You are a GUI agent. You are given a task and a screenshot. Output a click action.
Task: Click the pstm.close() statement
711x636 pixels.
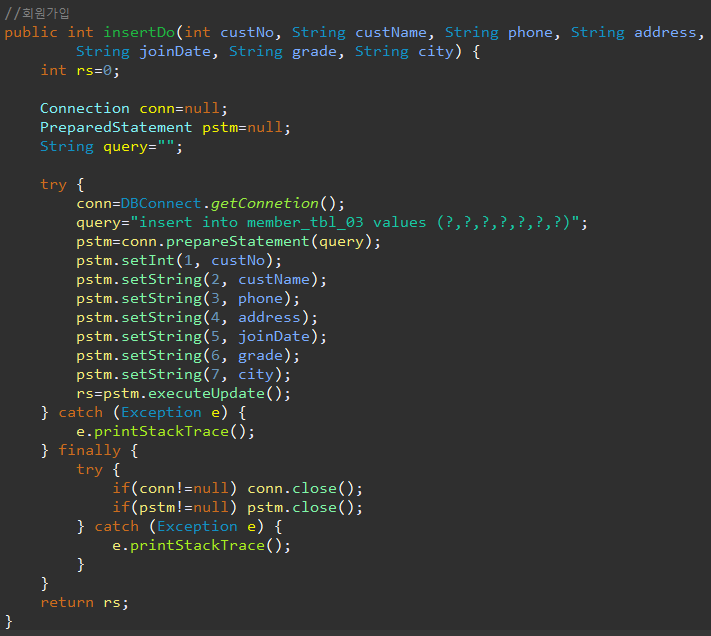(x=305, y=508)
